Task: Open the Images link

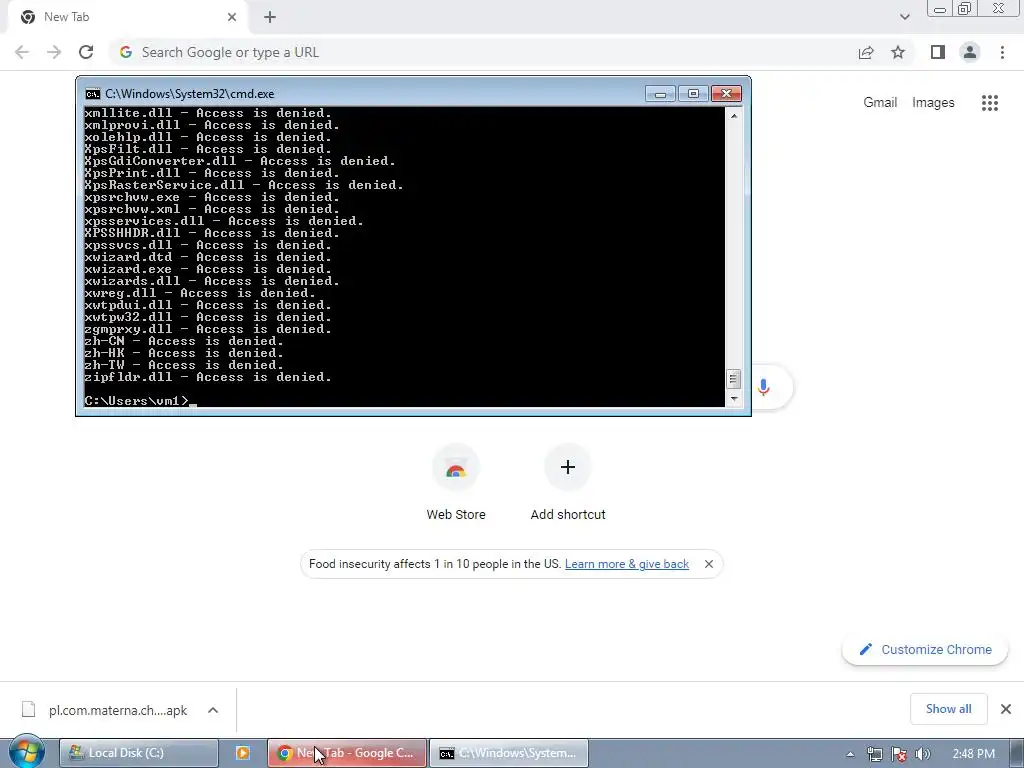Action: (933, 103)
